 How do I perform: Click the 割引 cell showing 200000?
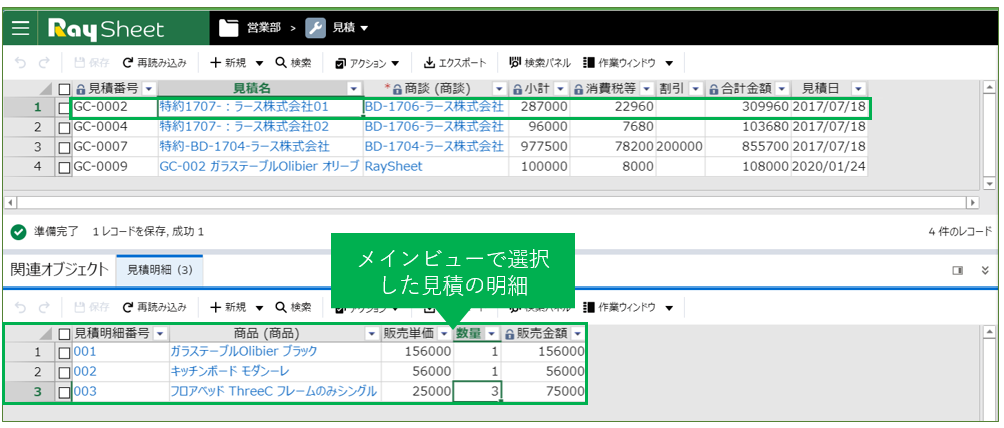click(679, 147)
